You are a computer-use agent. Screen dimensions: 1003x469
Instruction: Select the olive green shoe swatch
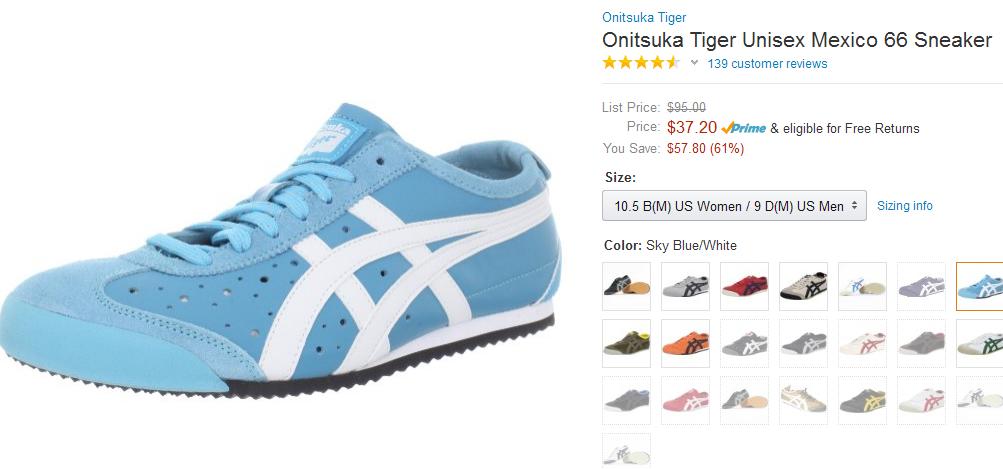pos(626,344)
